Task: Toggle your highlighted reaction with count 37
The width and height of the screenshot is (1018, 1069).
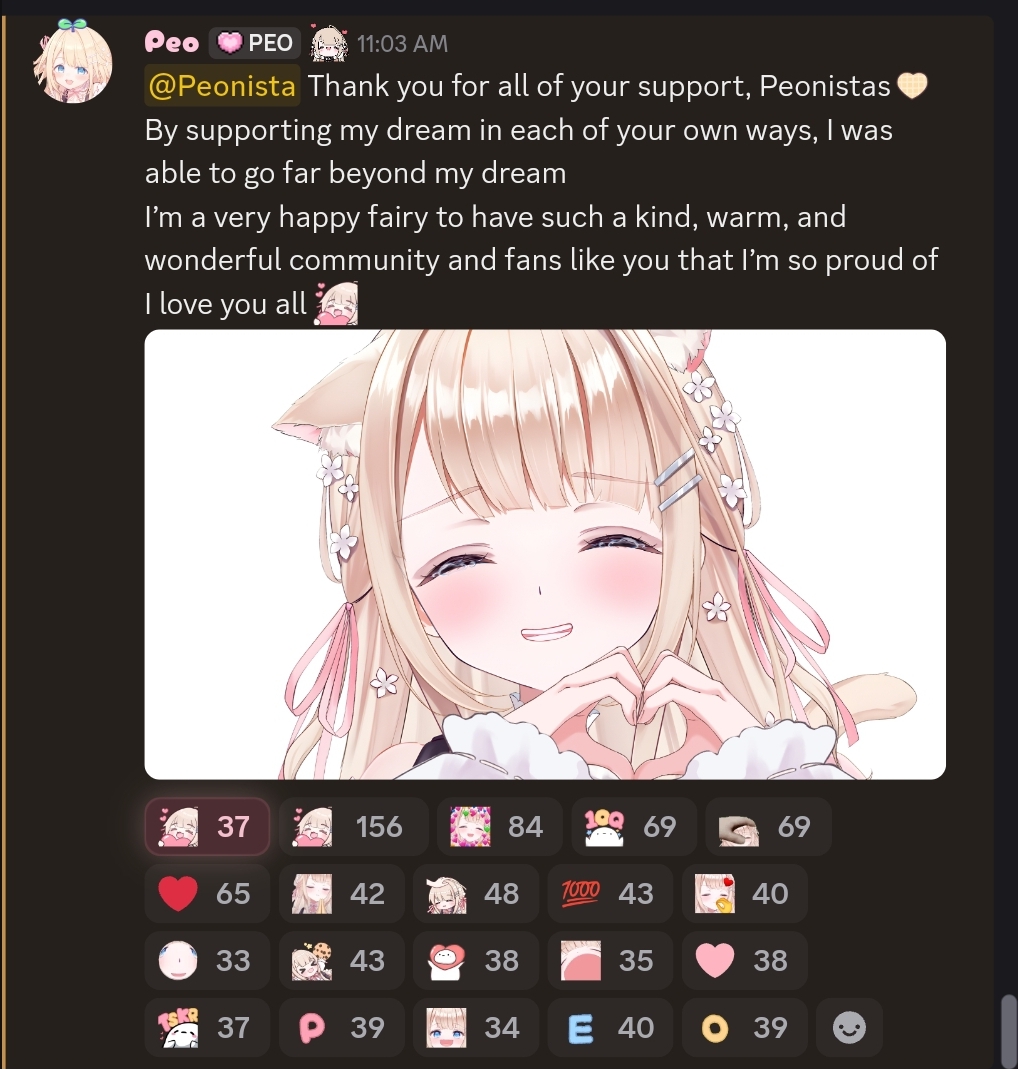Action: [x=207, y=826]
